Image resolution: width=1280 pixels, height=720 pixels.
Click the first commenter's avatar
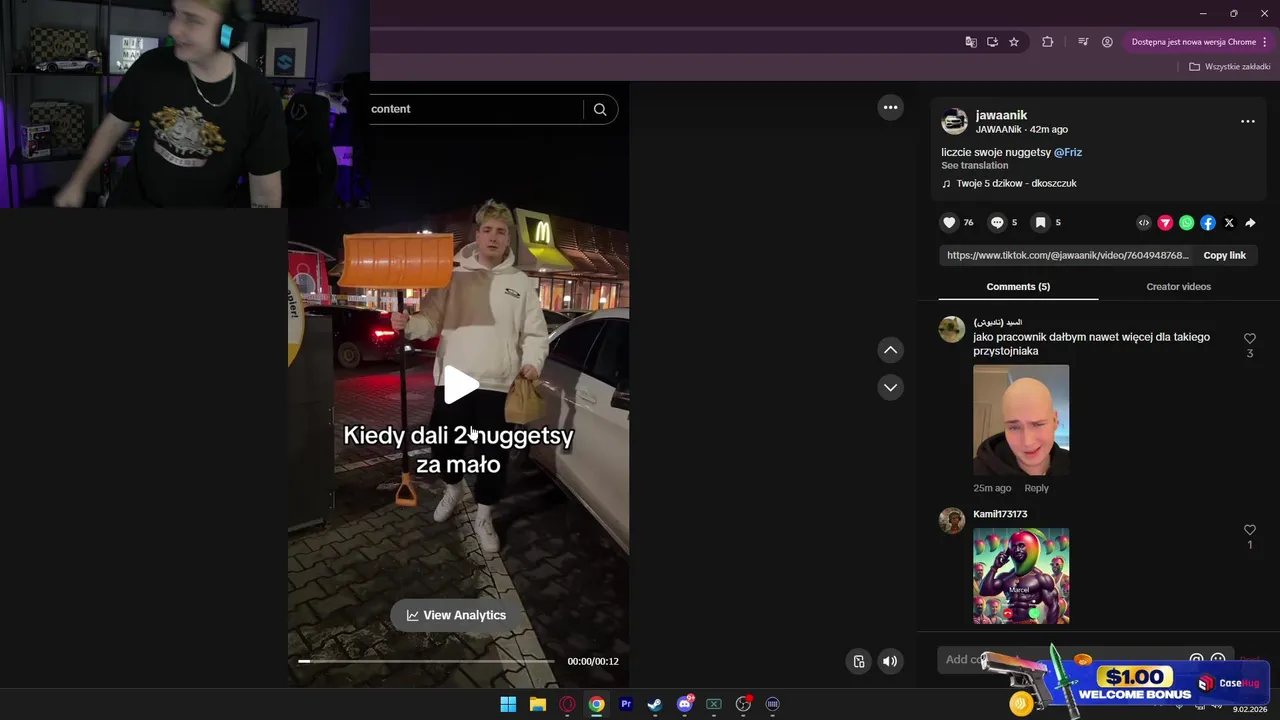(952, 330)
